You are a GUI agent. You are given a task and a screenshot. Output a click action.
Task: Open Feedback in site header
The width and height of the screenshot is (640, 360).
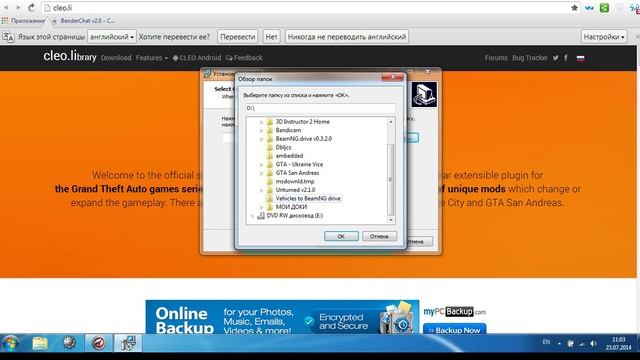(x=244, y=58)
